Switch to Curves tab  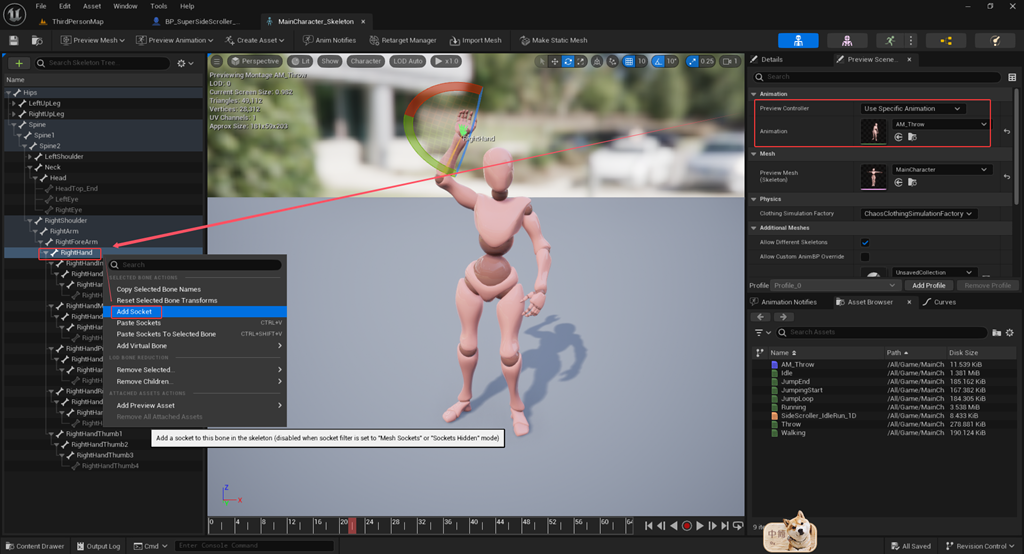click(x=939, y=302)
